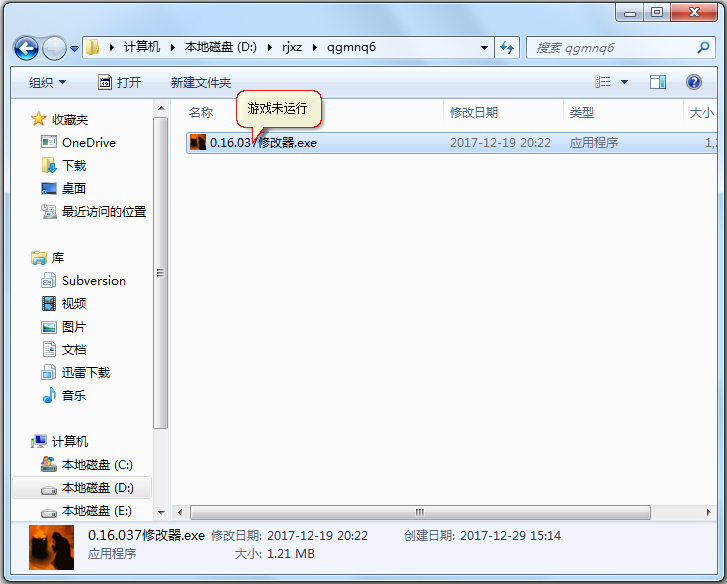727x584 pixels.
Task: Click the folder icon in address bar
Action: coord(93,47)
